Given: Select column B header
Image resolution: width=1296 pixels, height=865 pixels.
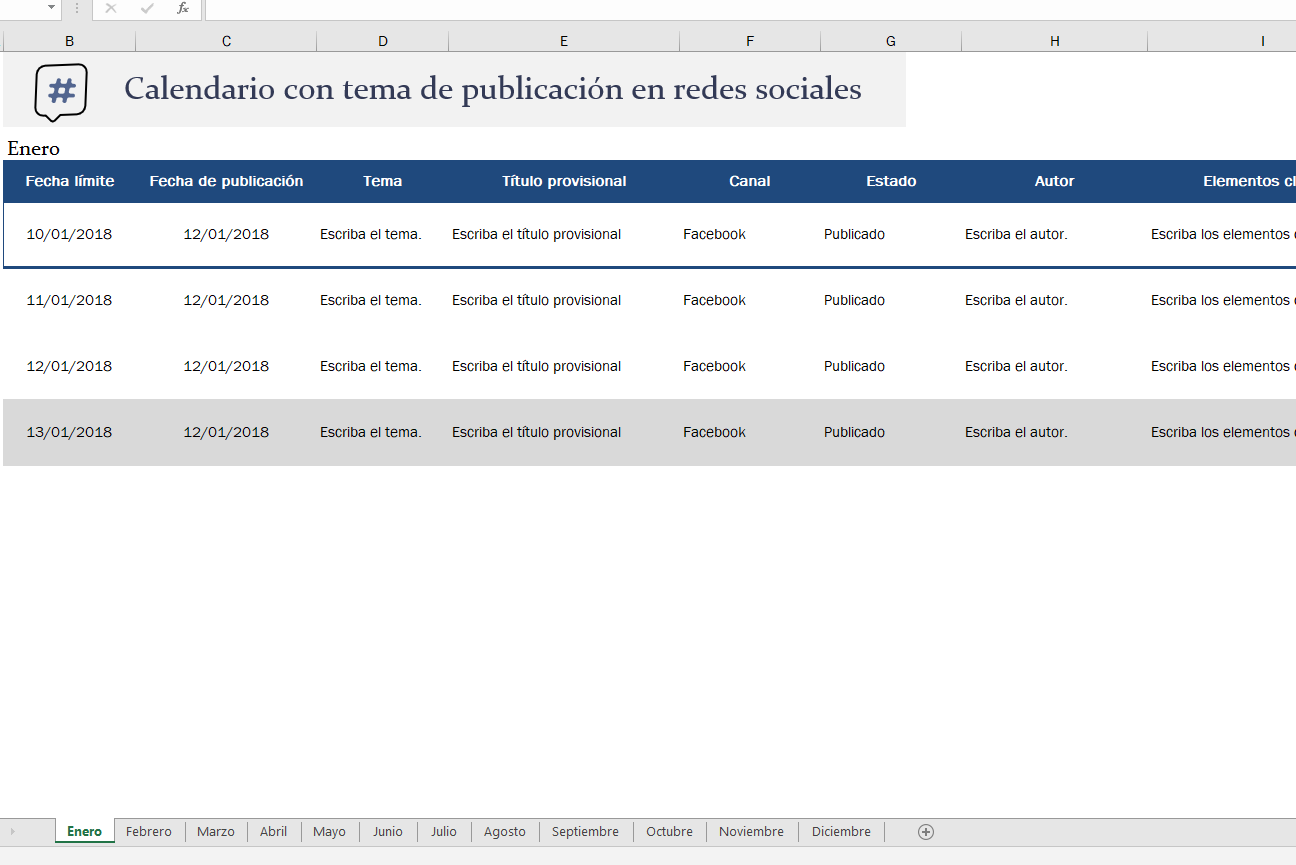Looking at the screenshot, I should (69, 40).
